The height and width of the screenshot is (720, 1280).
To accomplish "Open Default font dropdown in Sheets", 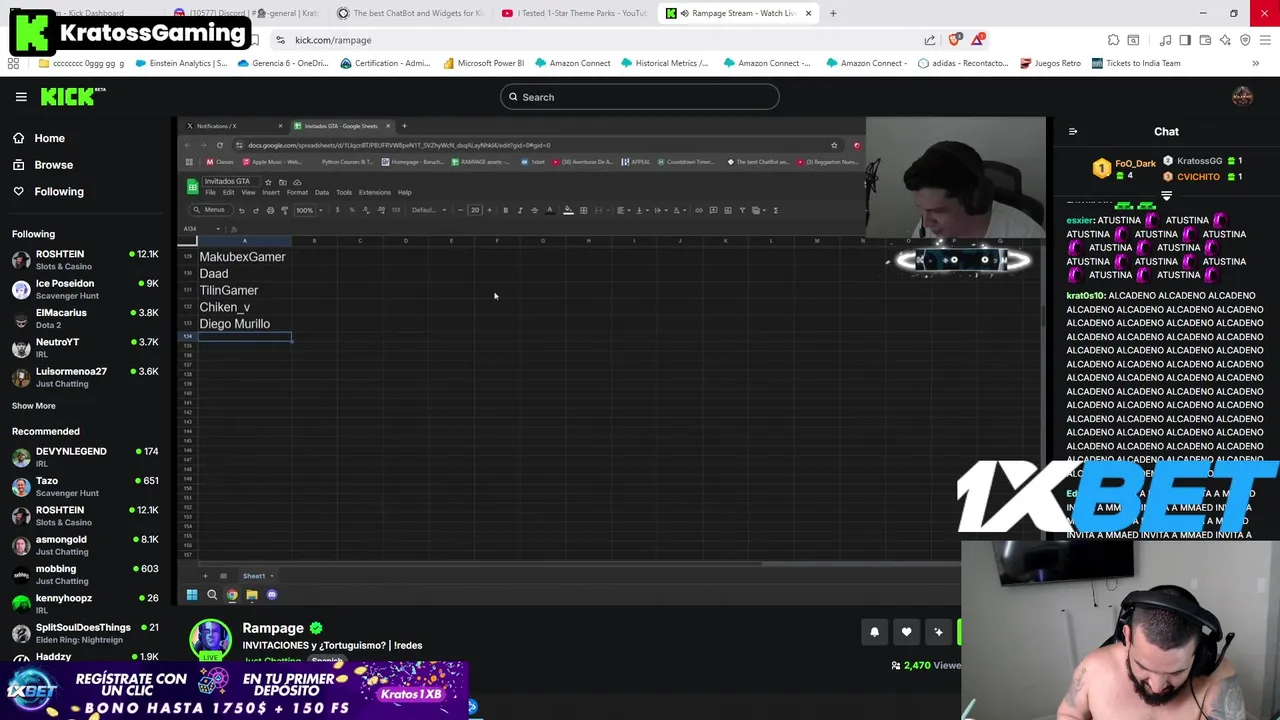I will 427,210.
